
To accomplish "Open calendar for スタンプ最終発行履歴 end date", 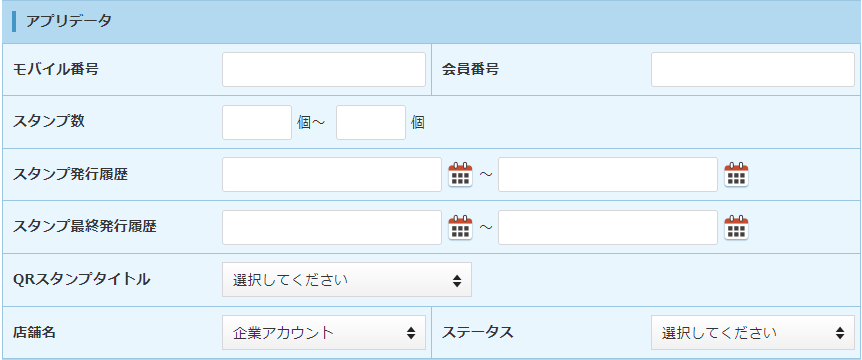I will tap(737, 227).
